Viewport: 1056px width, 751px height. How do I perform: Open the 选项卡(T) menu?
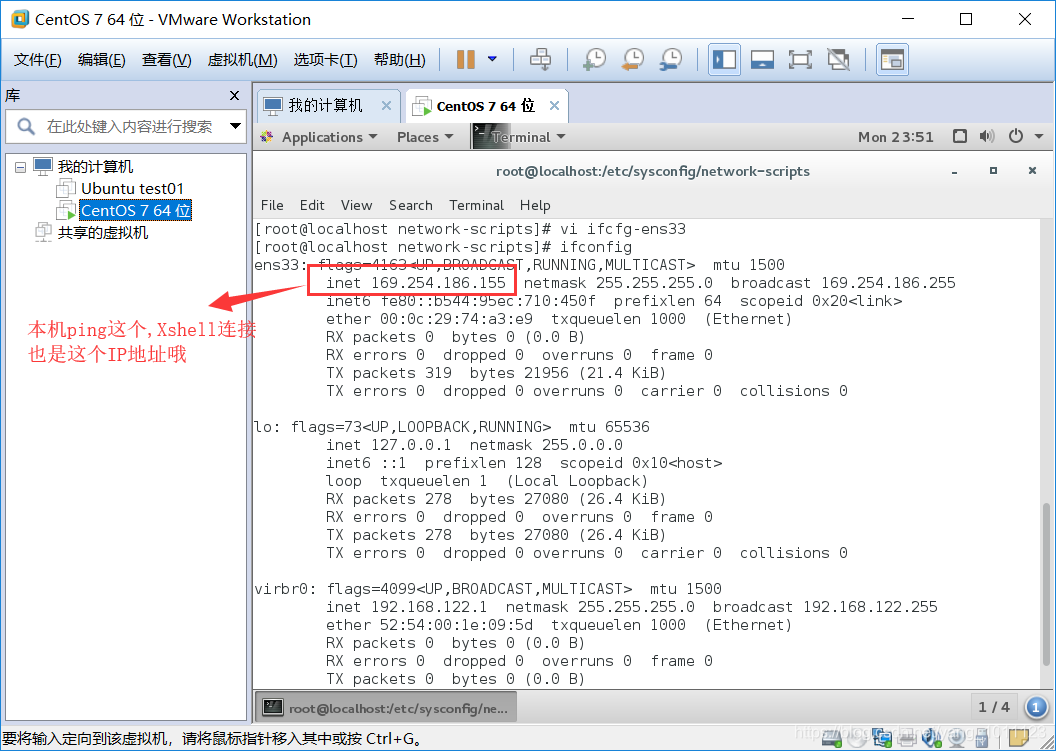326,60
